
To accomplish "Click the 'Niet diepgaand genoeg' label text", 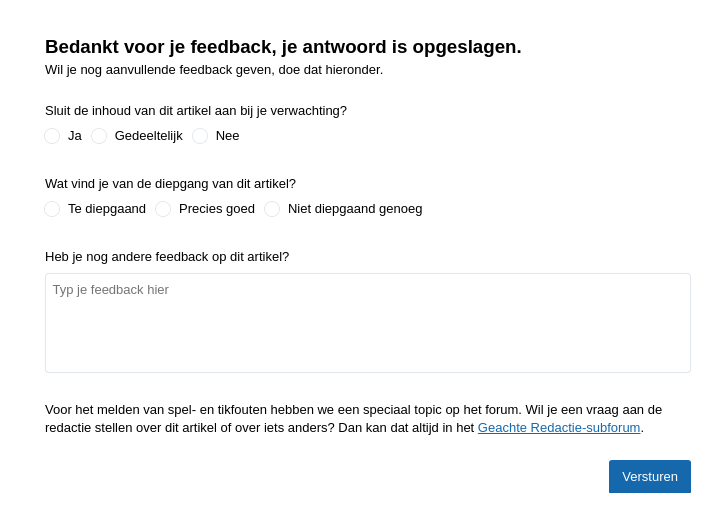I will click(x=355, y=209).
